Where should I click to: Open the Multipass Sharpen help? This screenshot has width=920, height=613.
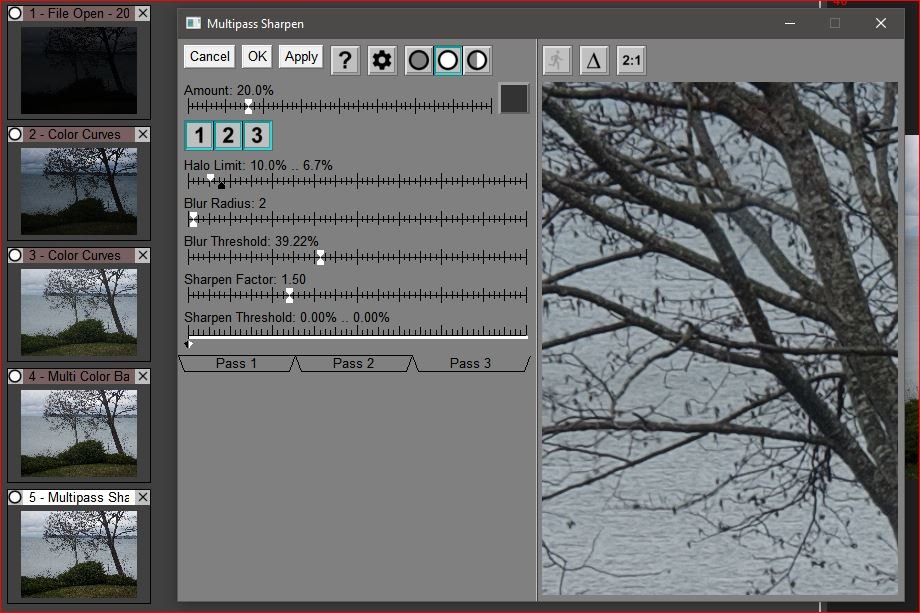tap(345, 59)
